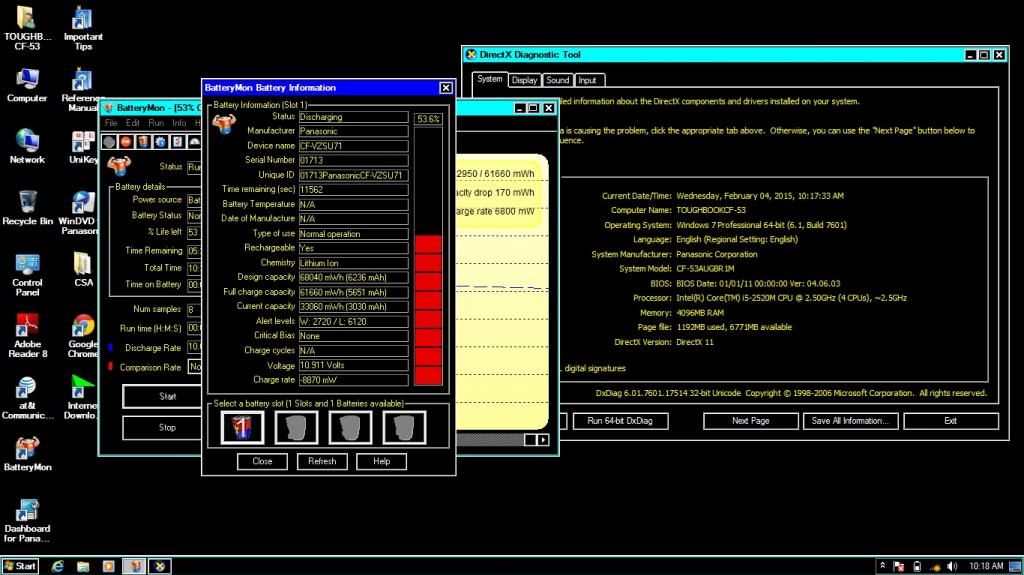
Task: Open the File menu in BatteryMon
Action: point(111,123)
